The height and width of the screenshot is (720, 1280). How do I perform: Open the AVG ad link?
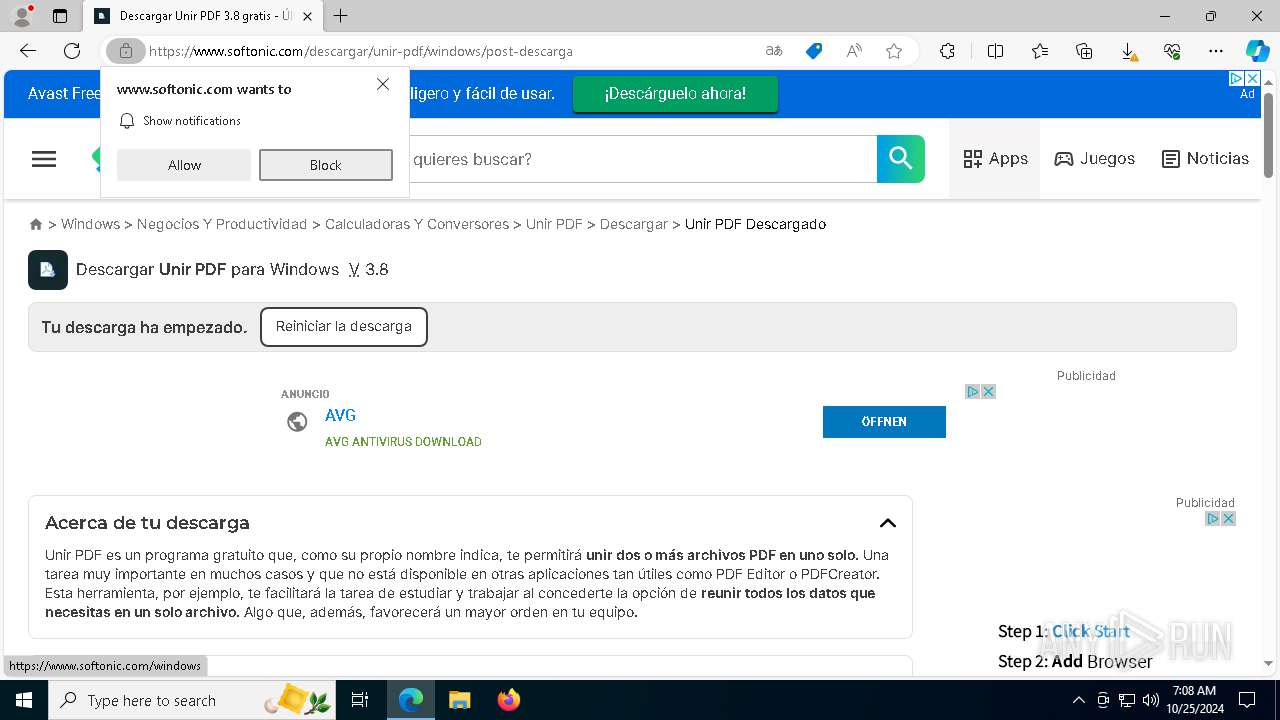[x=340, y=416]
